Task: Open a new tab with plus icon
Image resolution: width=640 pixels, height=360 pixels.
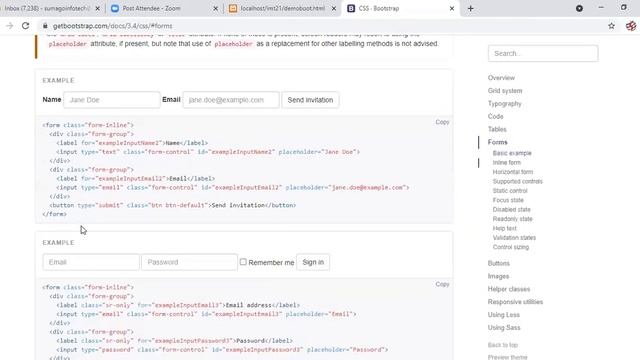Action: [471, 8]
